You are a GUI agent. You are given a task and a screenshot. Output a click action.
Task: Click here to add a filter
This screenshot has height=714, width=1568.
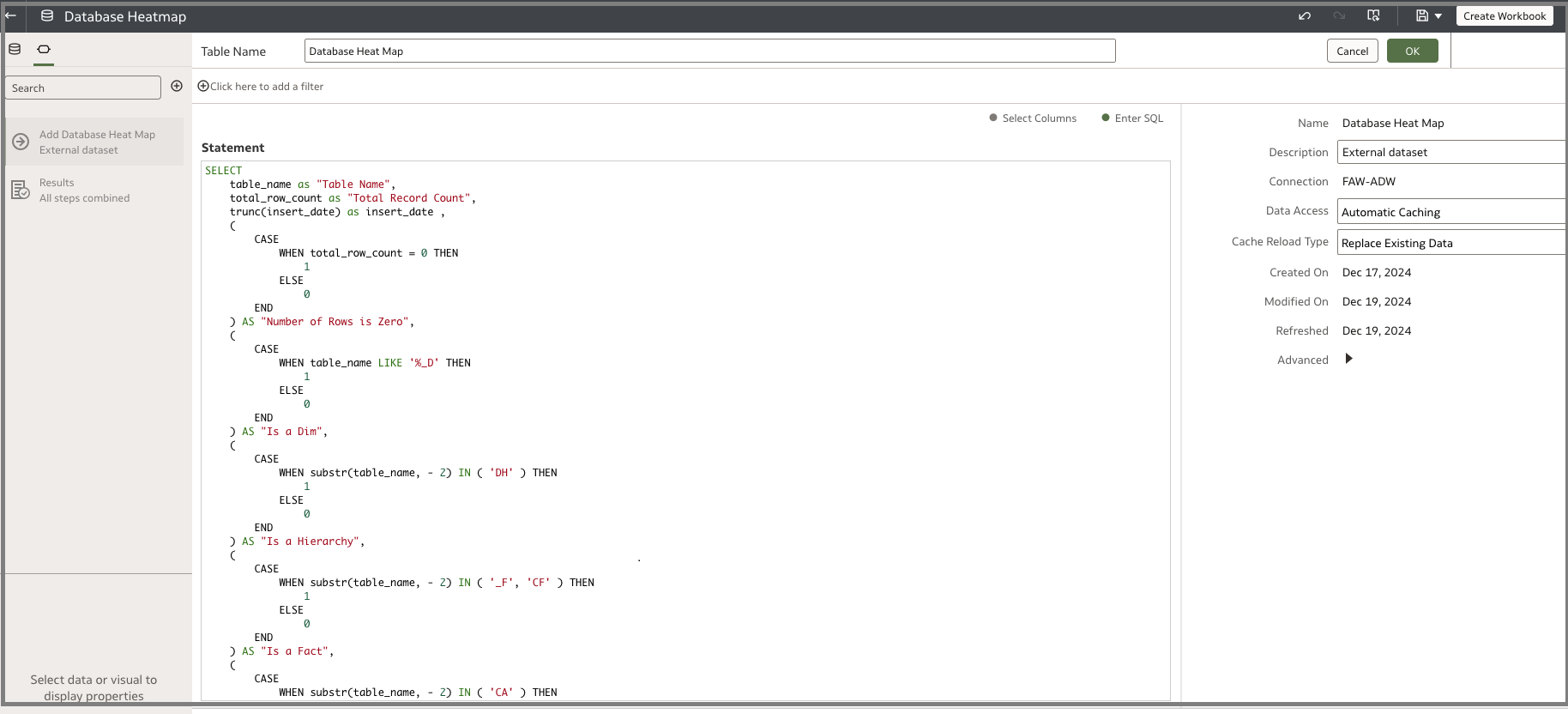click(x=261, y=86)
